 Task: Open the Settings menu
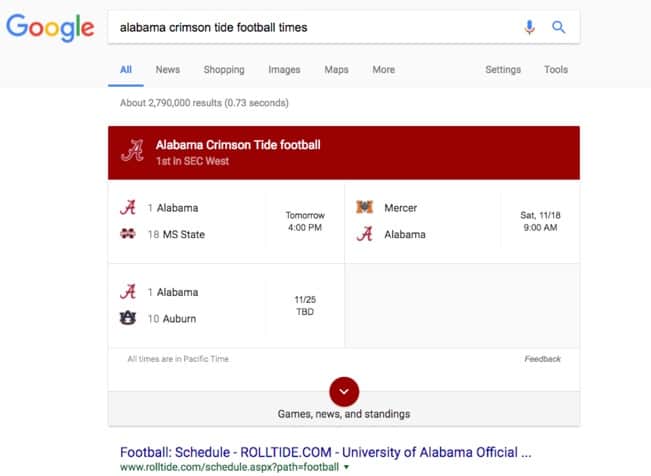pyautogui.click(x=503, y=70)
